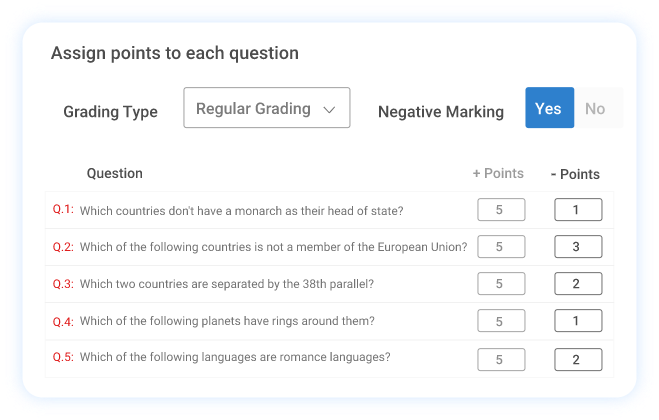Click the plus points field for Q.3
Viewport: 659px width, 420px height.
502,284
